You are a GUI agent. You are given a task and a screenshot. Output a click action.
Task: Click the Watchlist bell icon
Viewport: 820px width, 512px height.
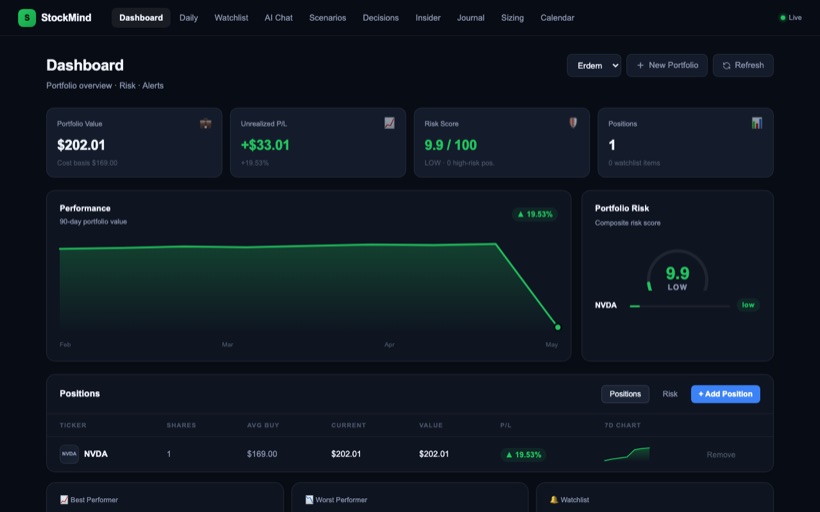[x=554, y=499]
